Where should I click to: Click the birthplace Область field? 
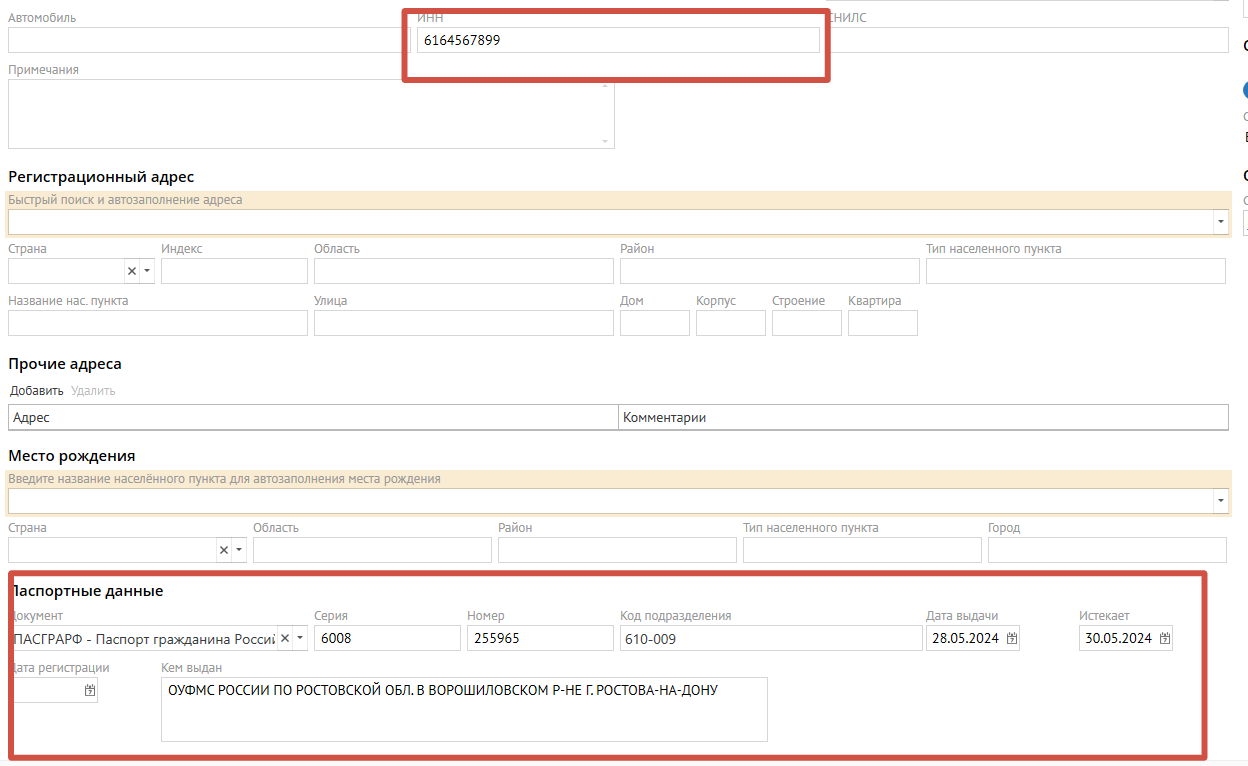(x=372, y=550)
